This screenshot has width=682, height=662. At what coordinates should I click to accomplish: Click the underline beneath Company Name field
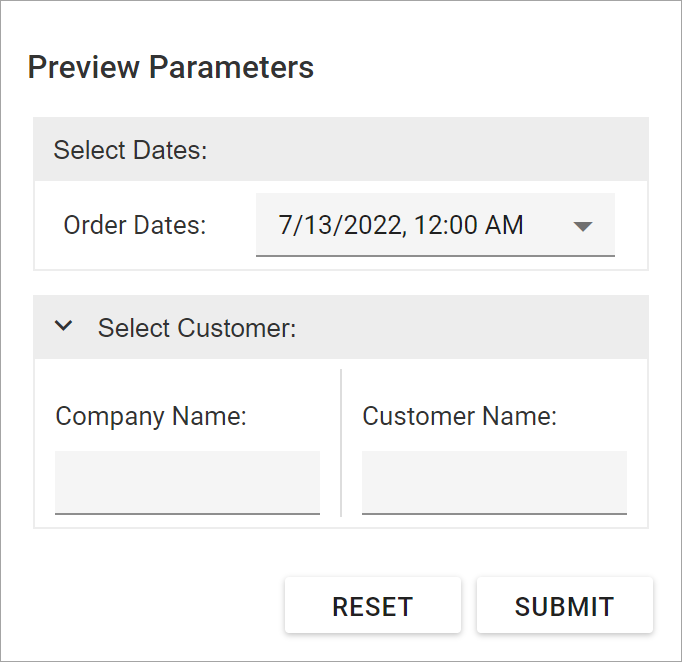[187, 514]
